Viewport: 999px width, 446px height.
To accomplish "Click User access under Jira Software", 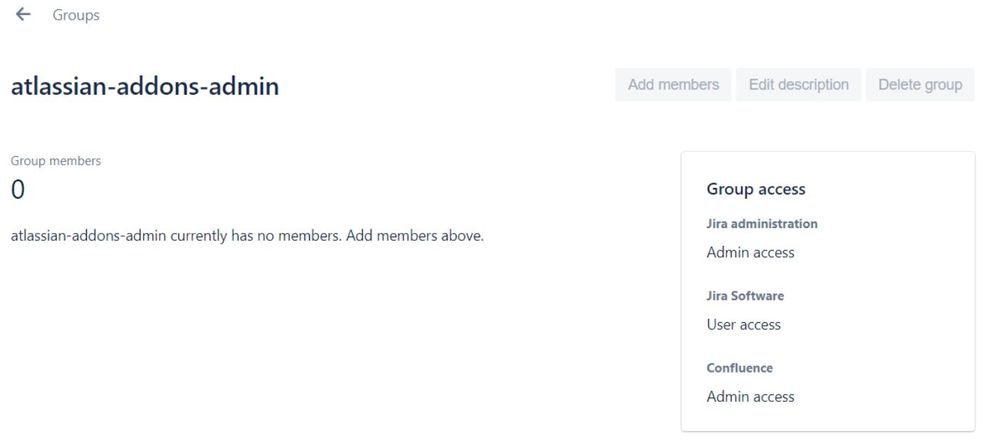I will [744, 325].
